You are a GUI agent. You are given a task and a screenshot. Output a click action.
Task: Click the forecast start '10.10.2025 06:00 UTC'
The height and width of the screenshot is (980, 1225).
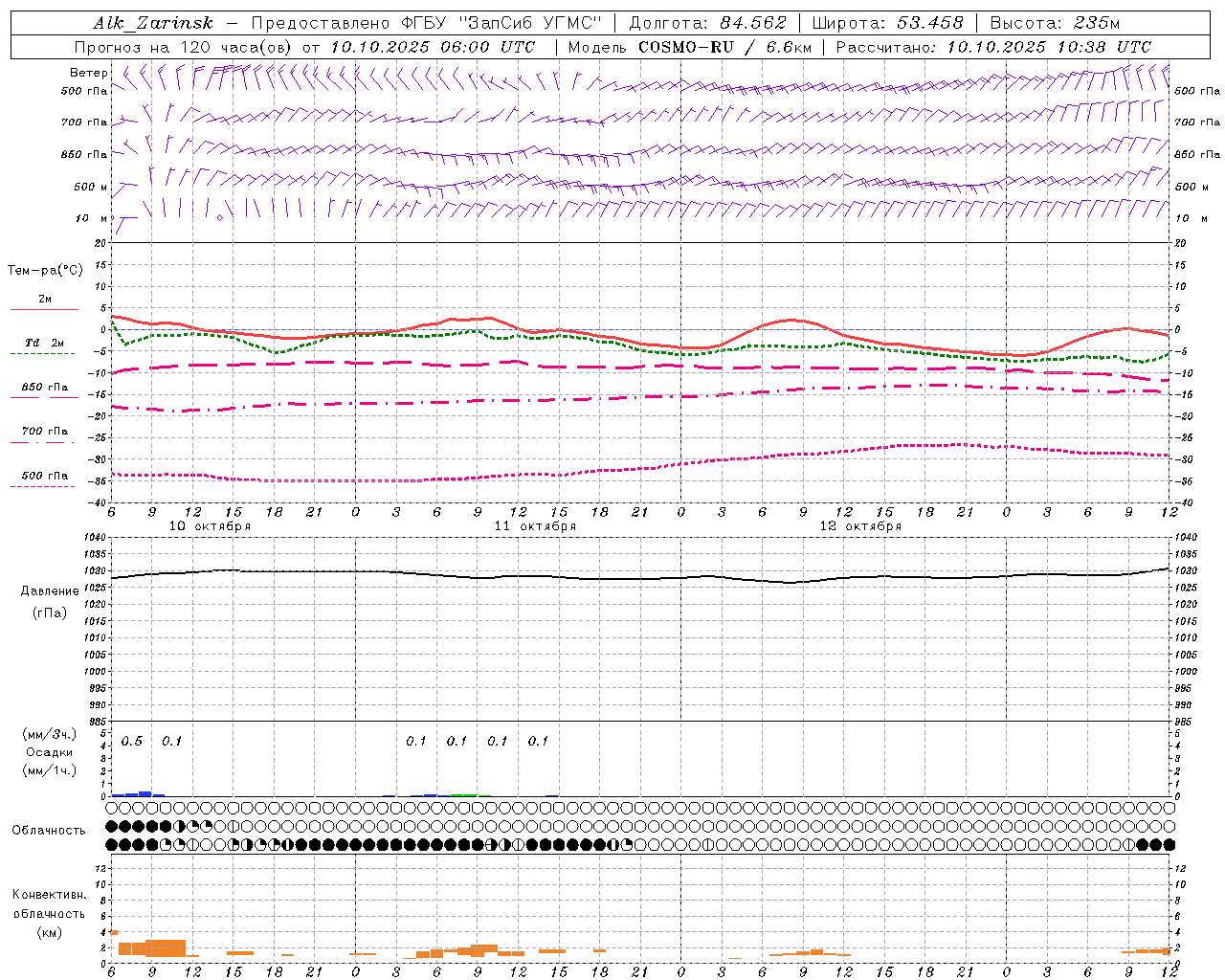(433, 47)
